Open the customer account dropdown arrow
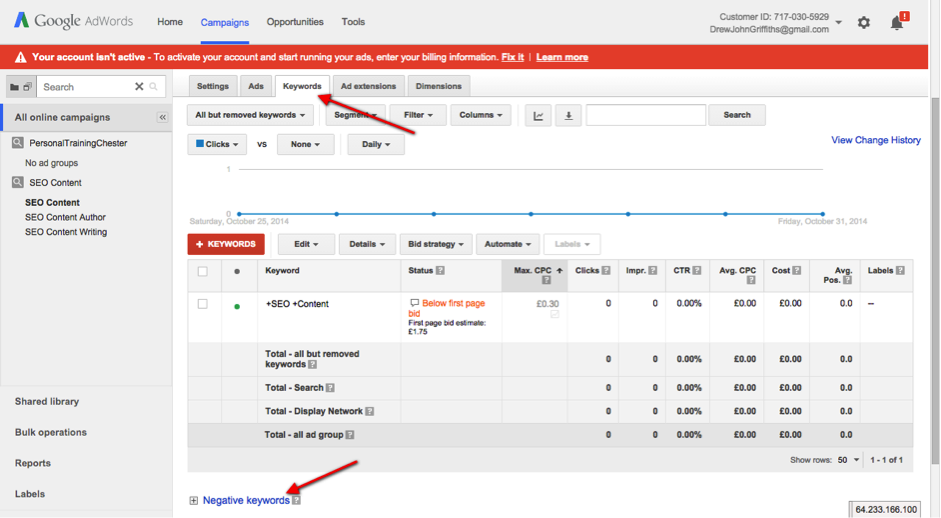This screenshot has width=941, height=518. [x=839, y=23]
